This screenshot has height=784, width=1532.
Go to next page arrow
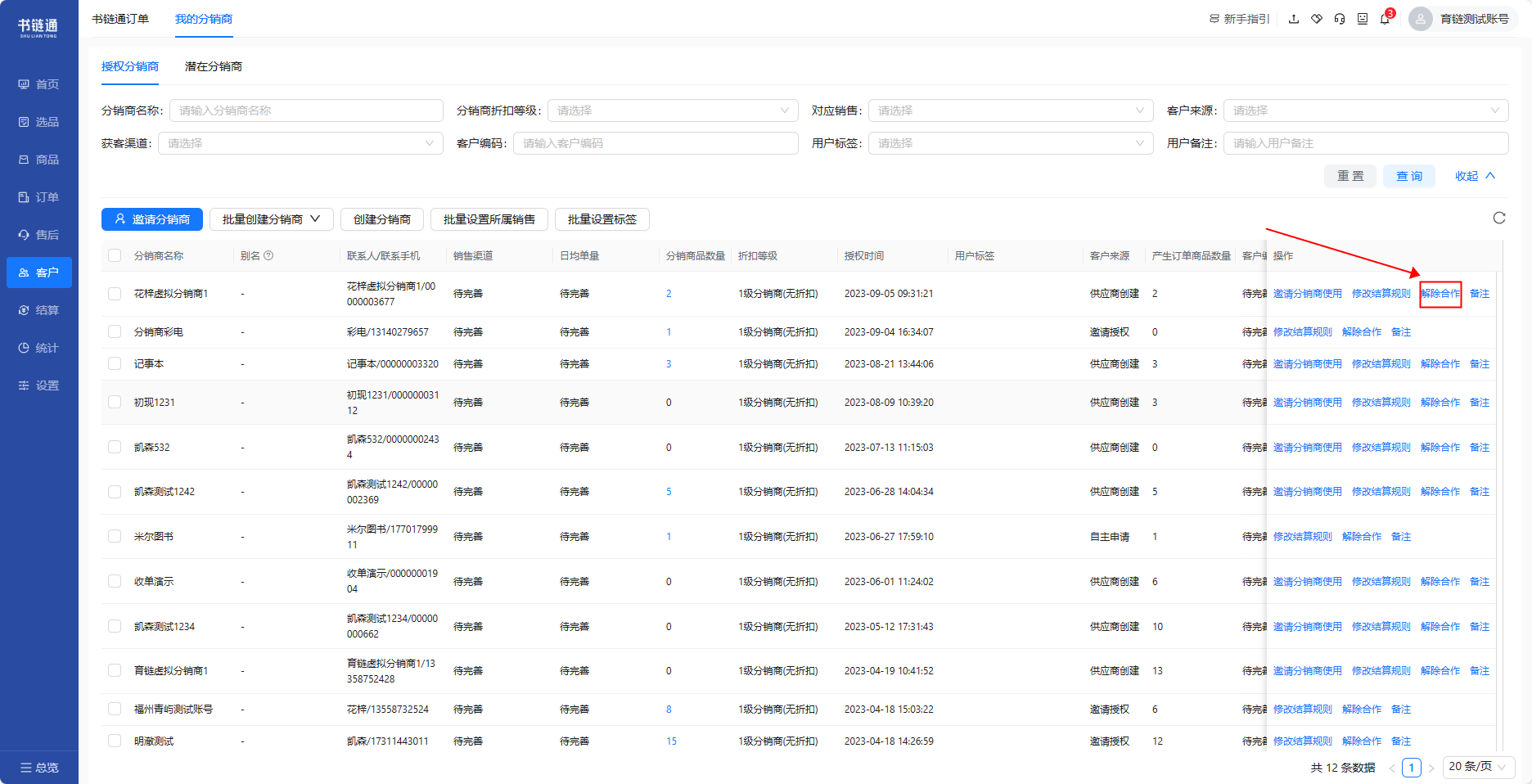tap(1431, 768)
